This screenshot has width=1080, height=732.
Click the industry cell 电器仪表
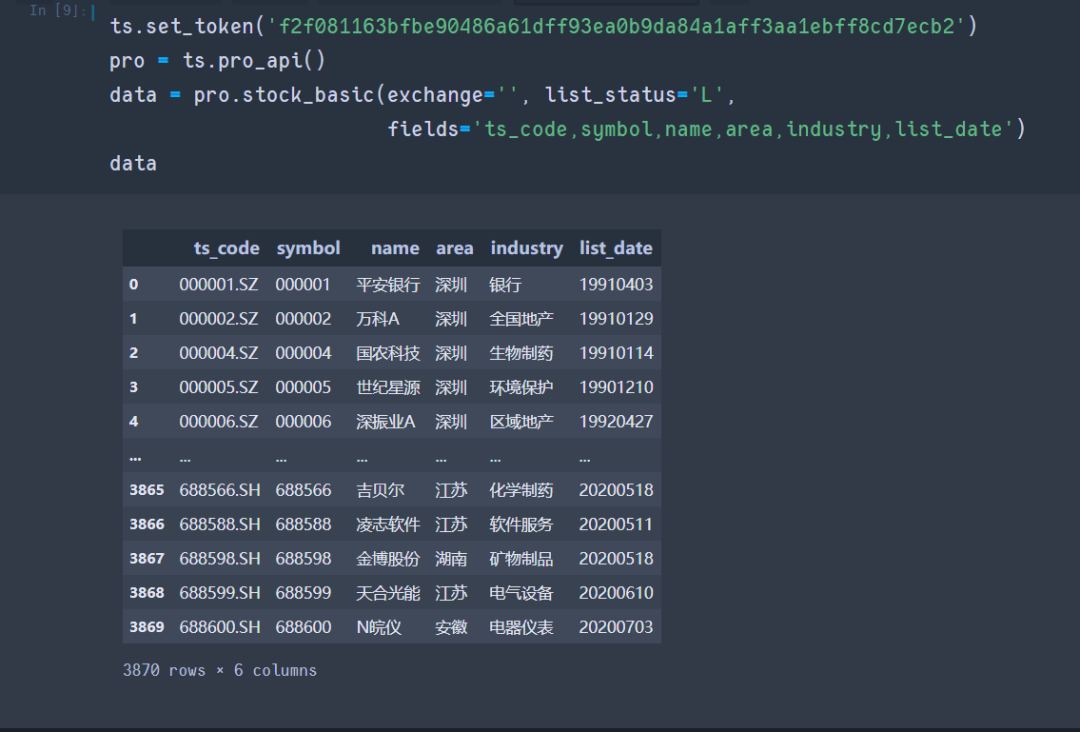coord(521,627)
